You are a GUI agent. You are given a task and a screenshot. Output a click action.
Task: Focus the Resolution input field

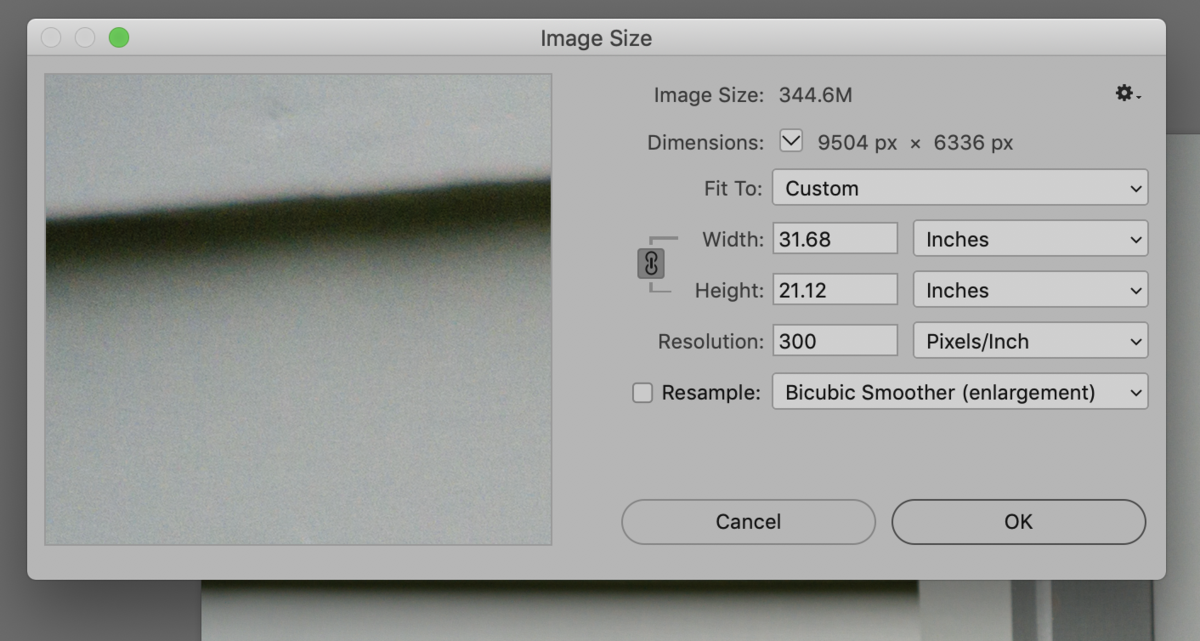835,341
